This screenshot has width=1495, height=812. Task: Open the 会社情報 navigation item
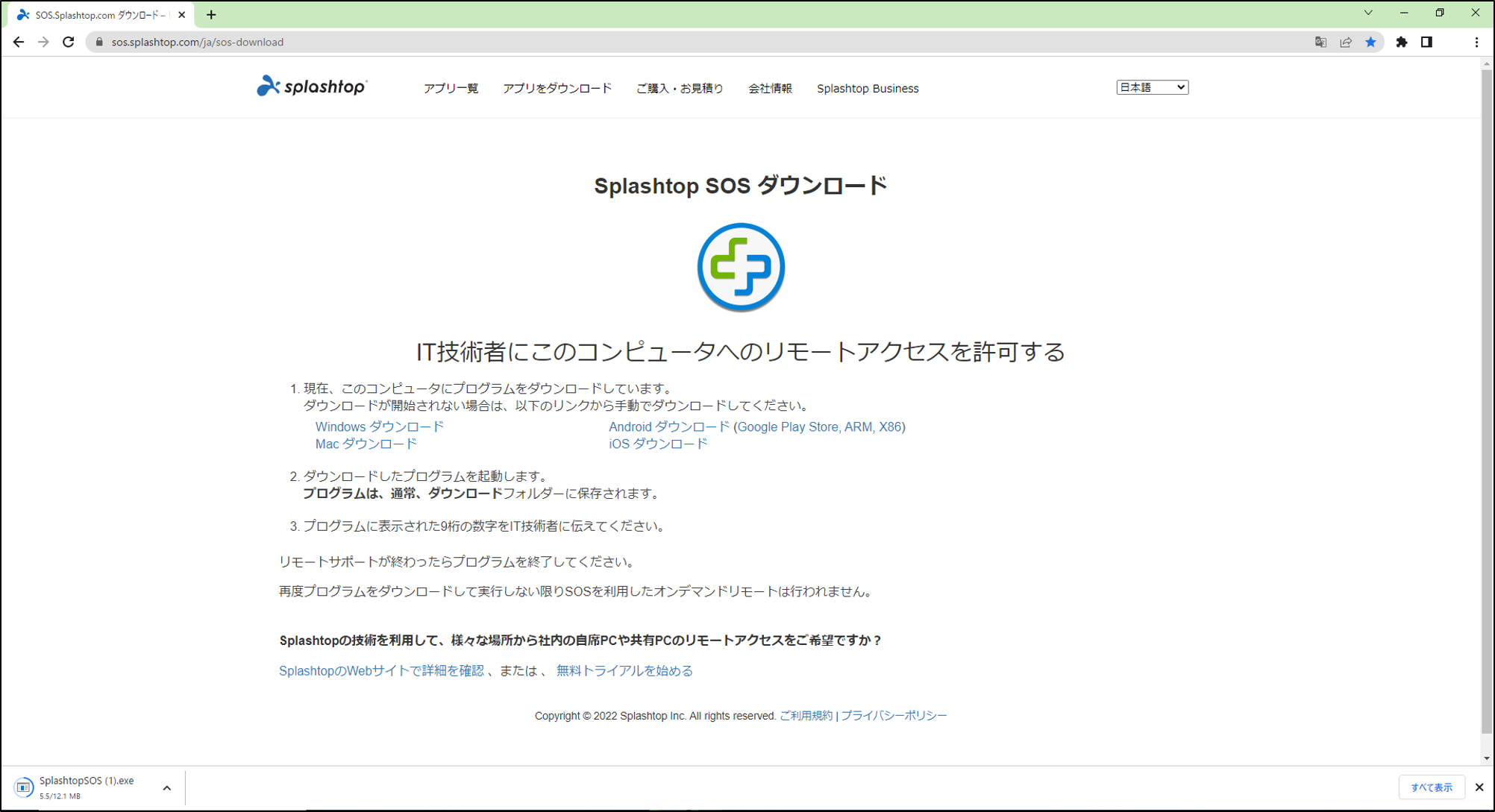771,88
